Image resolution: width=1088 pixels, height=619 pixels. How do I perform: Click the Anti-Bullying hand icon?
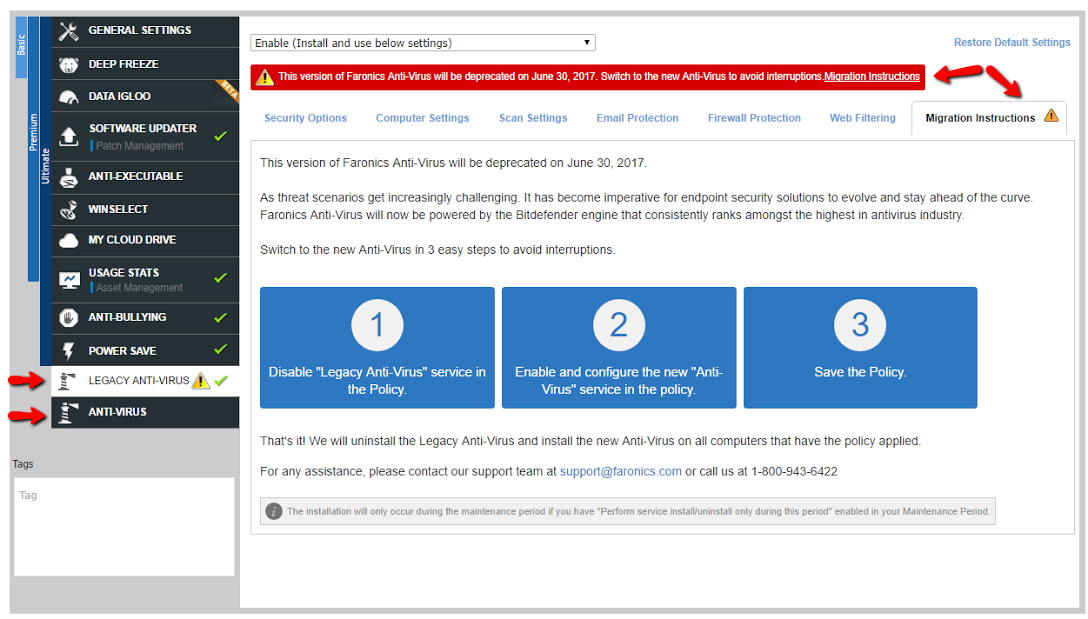(x=69, y=318)
